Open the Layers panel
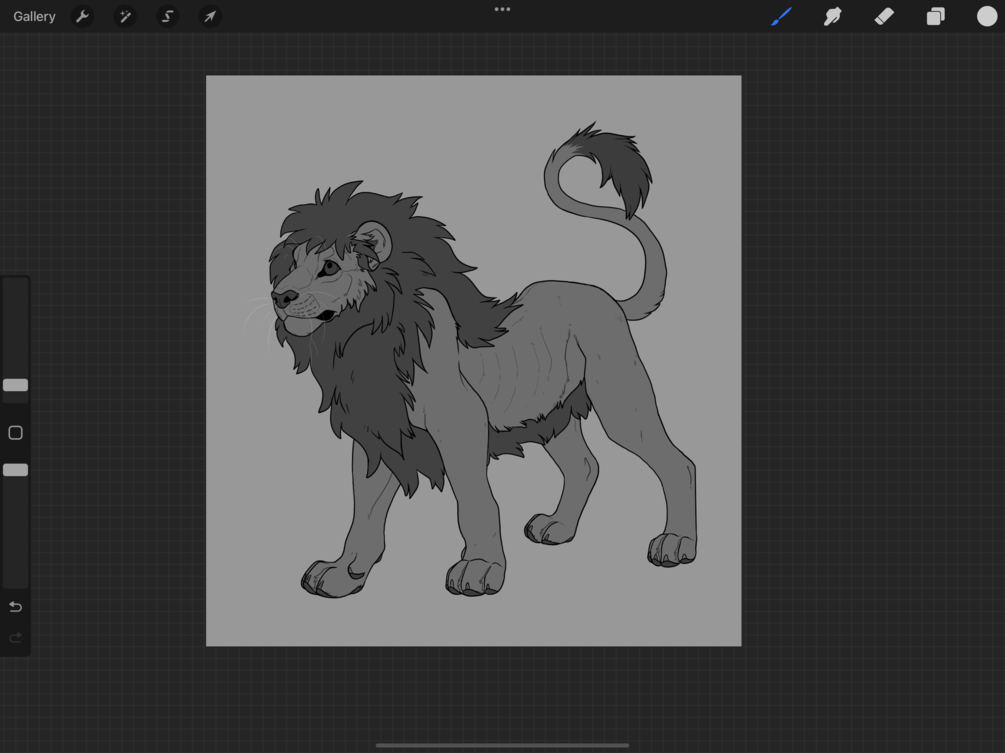 point(935,16)
